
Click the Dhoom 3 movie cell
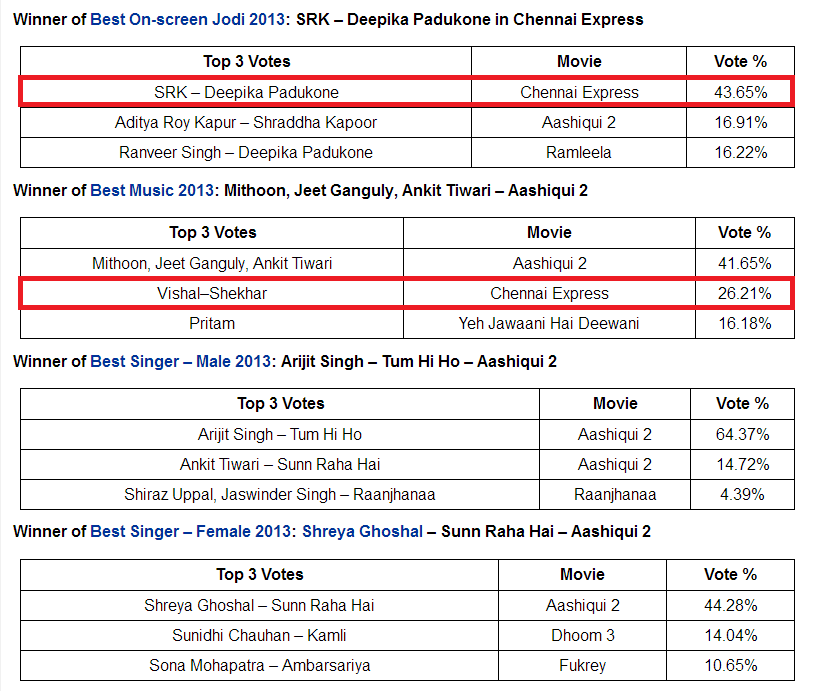point(582,635)
